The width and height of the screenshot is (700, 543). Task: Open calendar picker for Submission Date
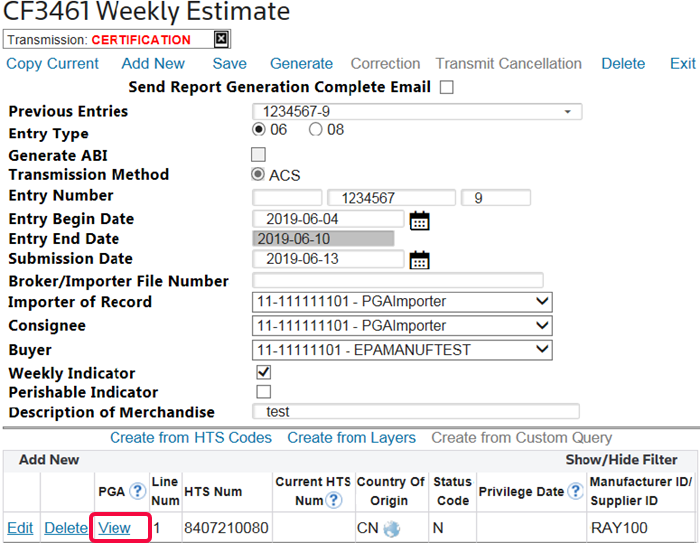pos(420,260)
